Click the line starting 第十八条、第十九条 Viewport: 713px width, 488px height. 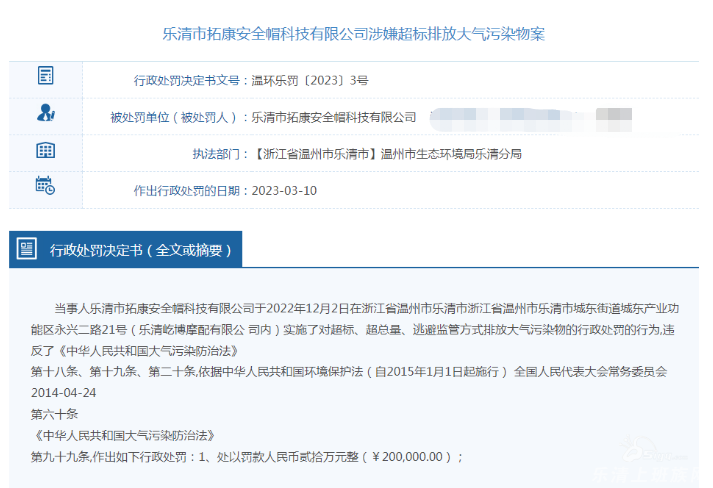349,372
